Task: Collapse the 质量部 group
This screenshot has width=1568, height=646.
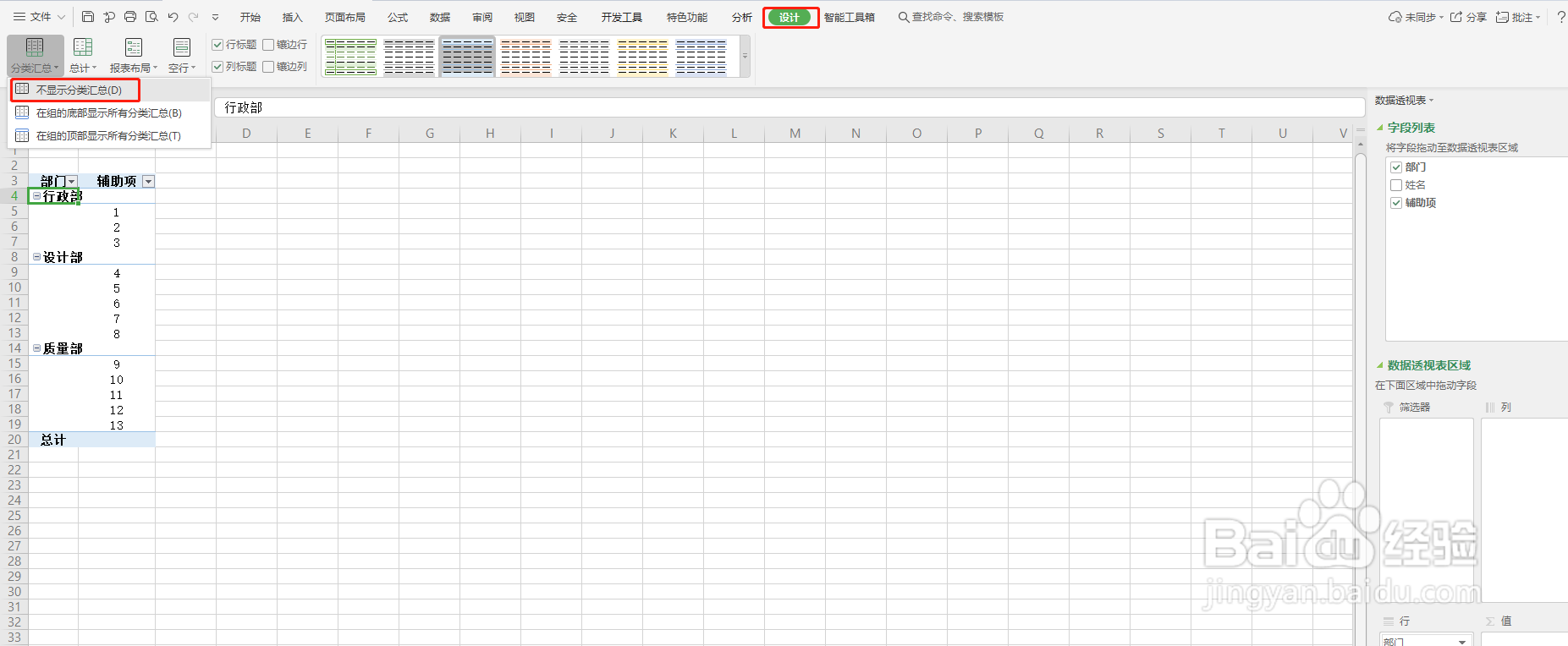Action: pos(36,348)
